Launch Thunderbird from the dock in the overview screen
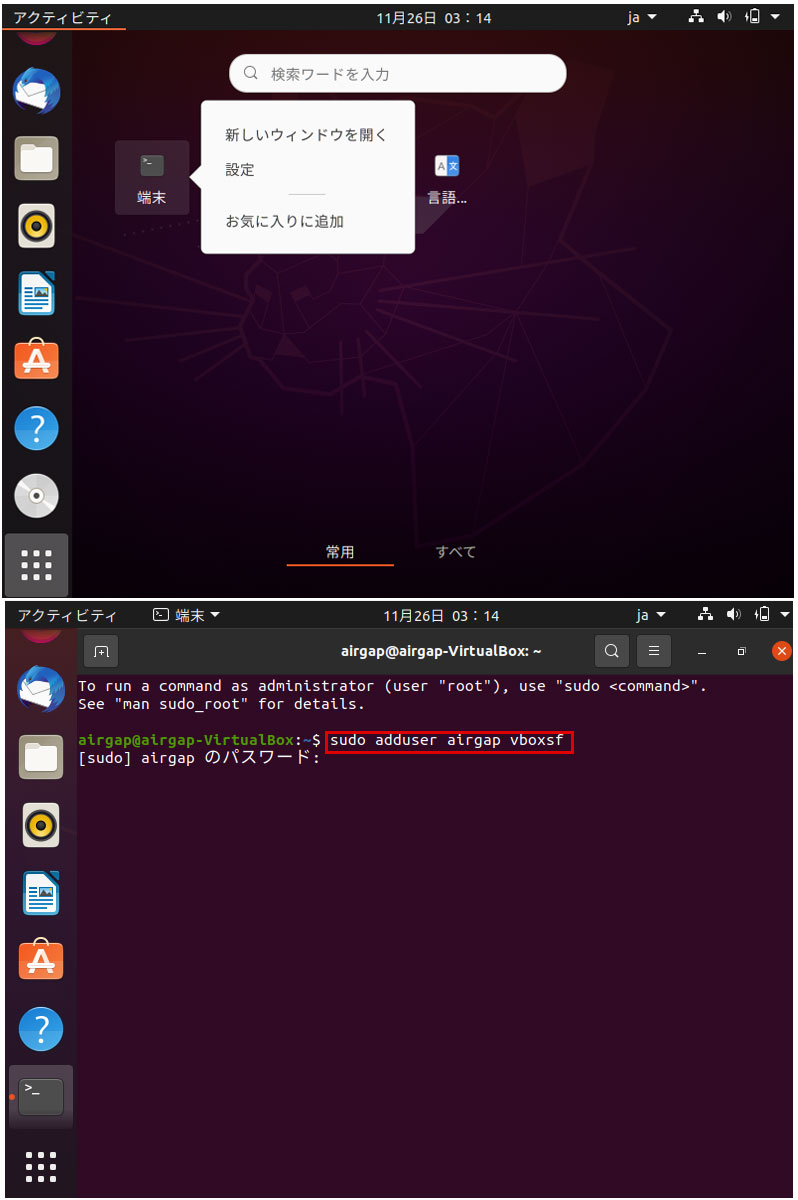The image size is (798, 1200). 37,92
